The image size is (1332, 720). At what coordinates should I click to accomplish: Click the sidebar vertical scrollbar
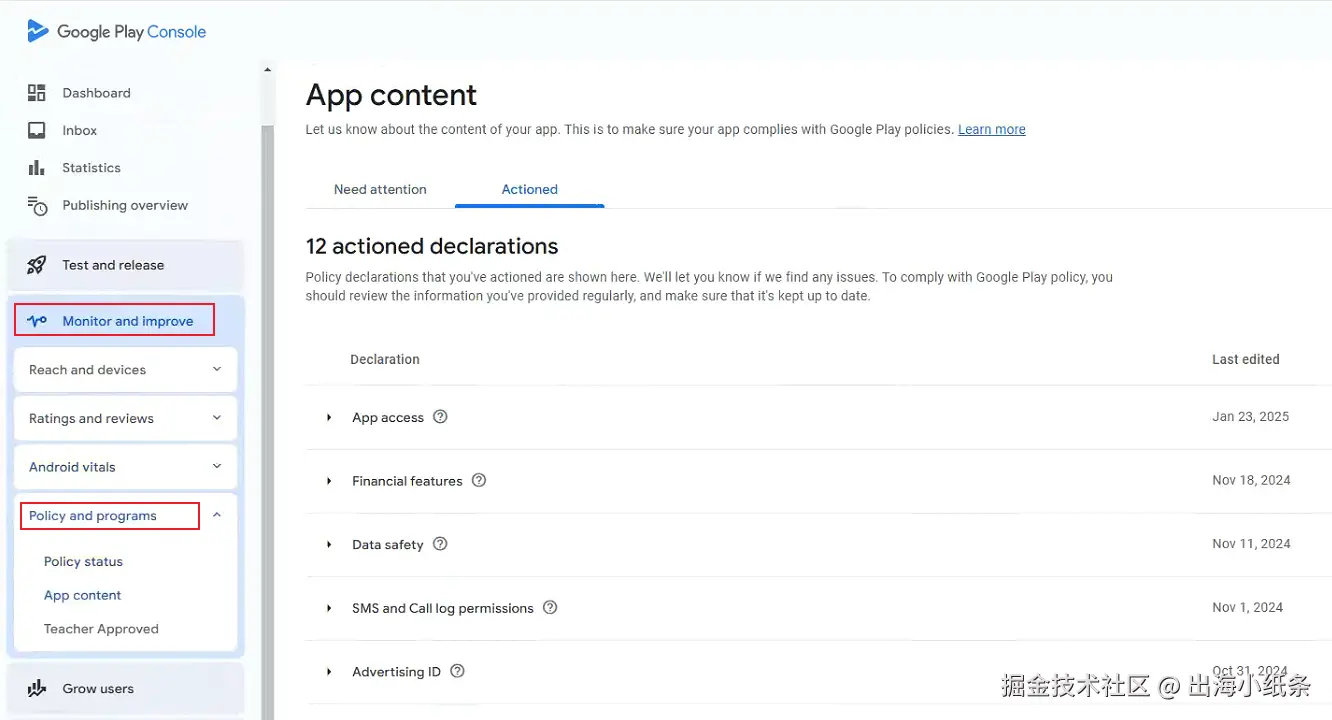point(267,400)
